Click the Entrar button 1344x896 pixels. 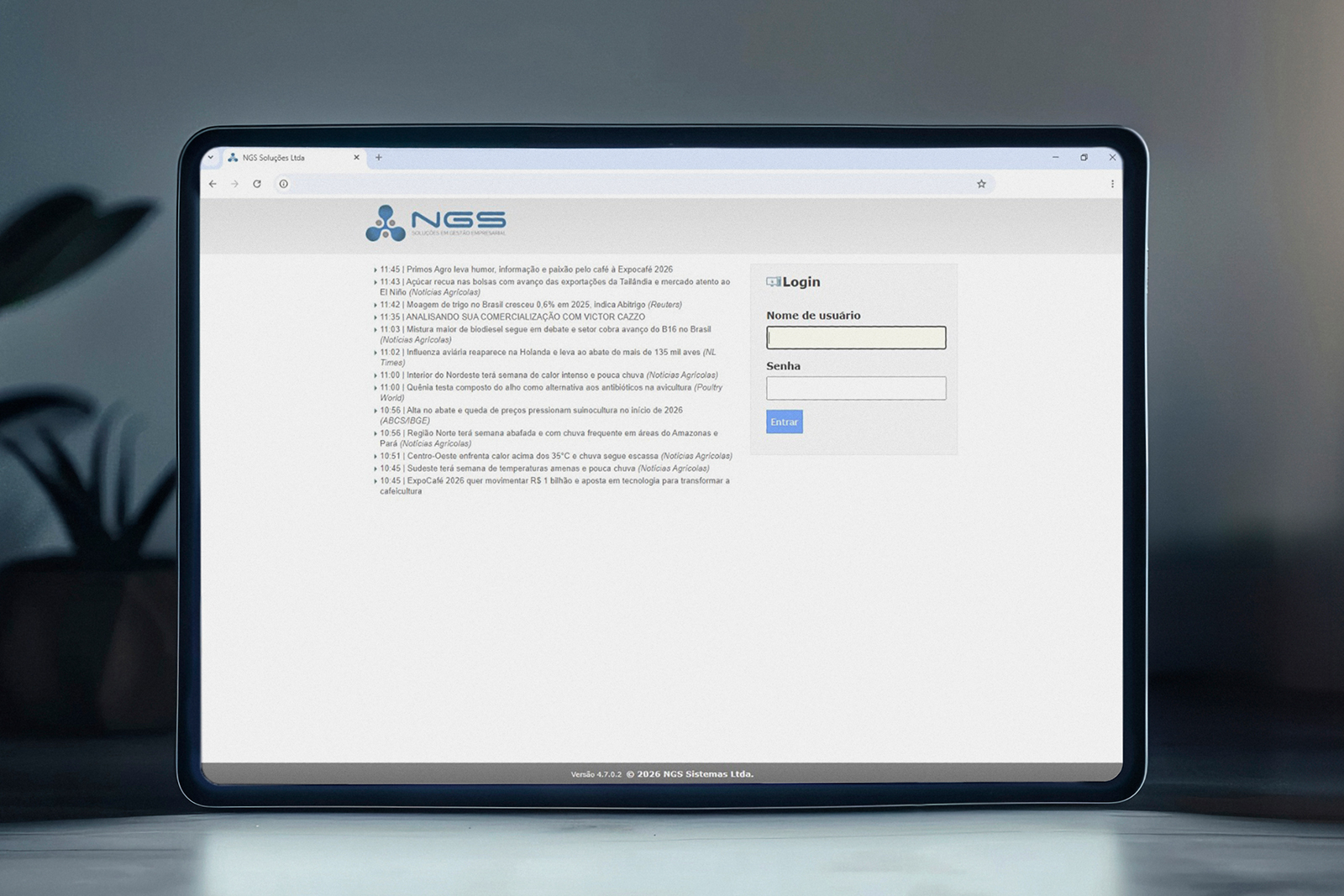pos(785,422)
